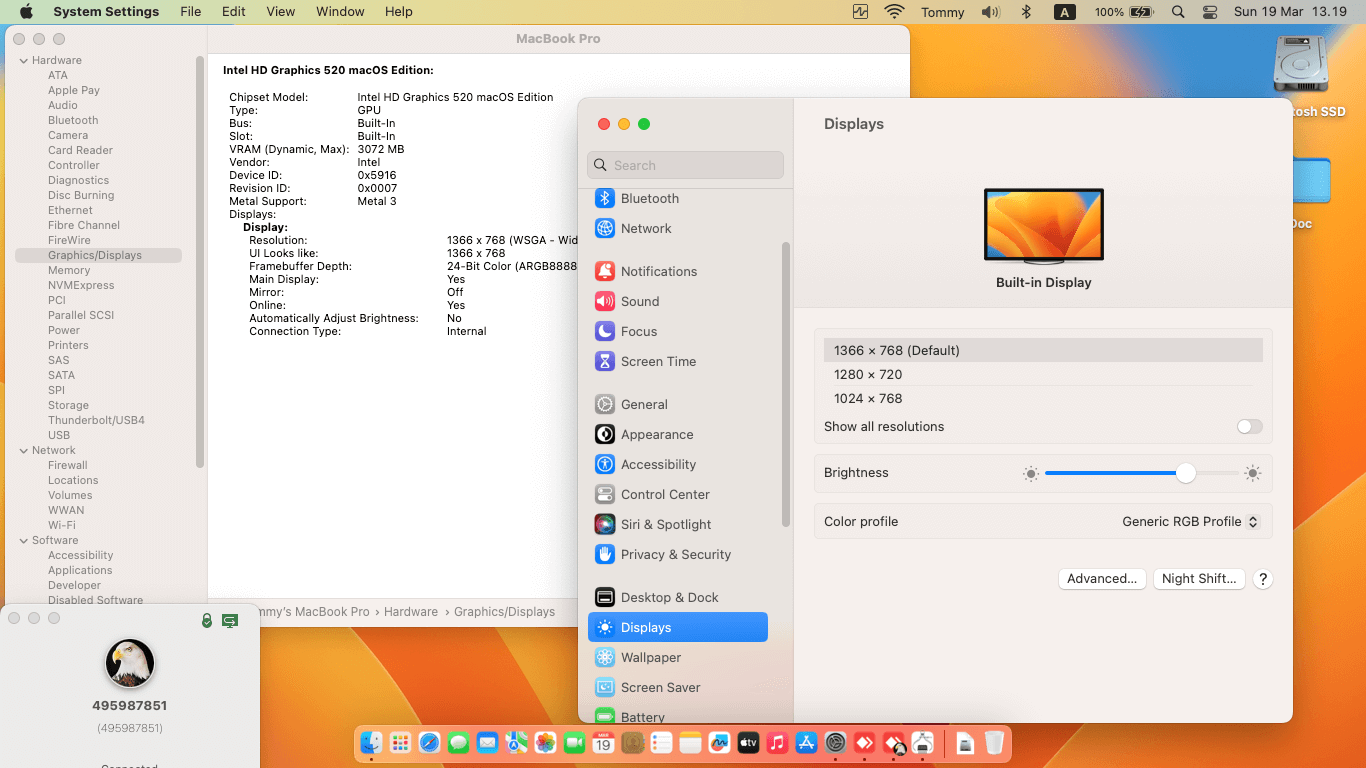Open Night Shift... settings
Viewport: 1366px width, 768px height.
point(1199,579)
